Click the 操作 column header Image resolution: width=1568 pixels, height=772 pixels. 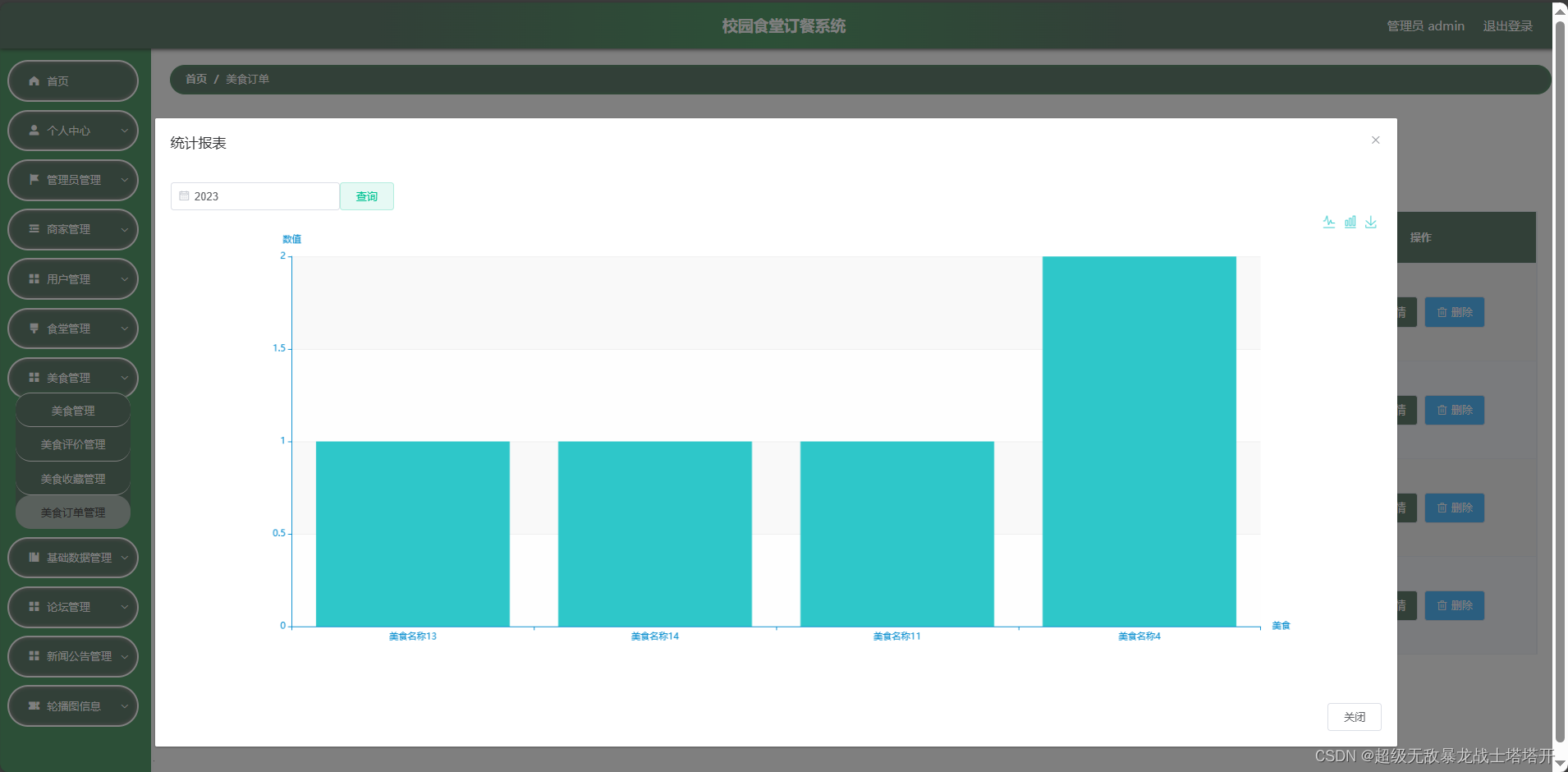tap(1420, 237)
